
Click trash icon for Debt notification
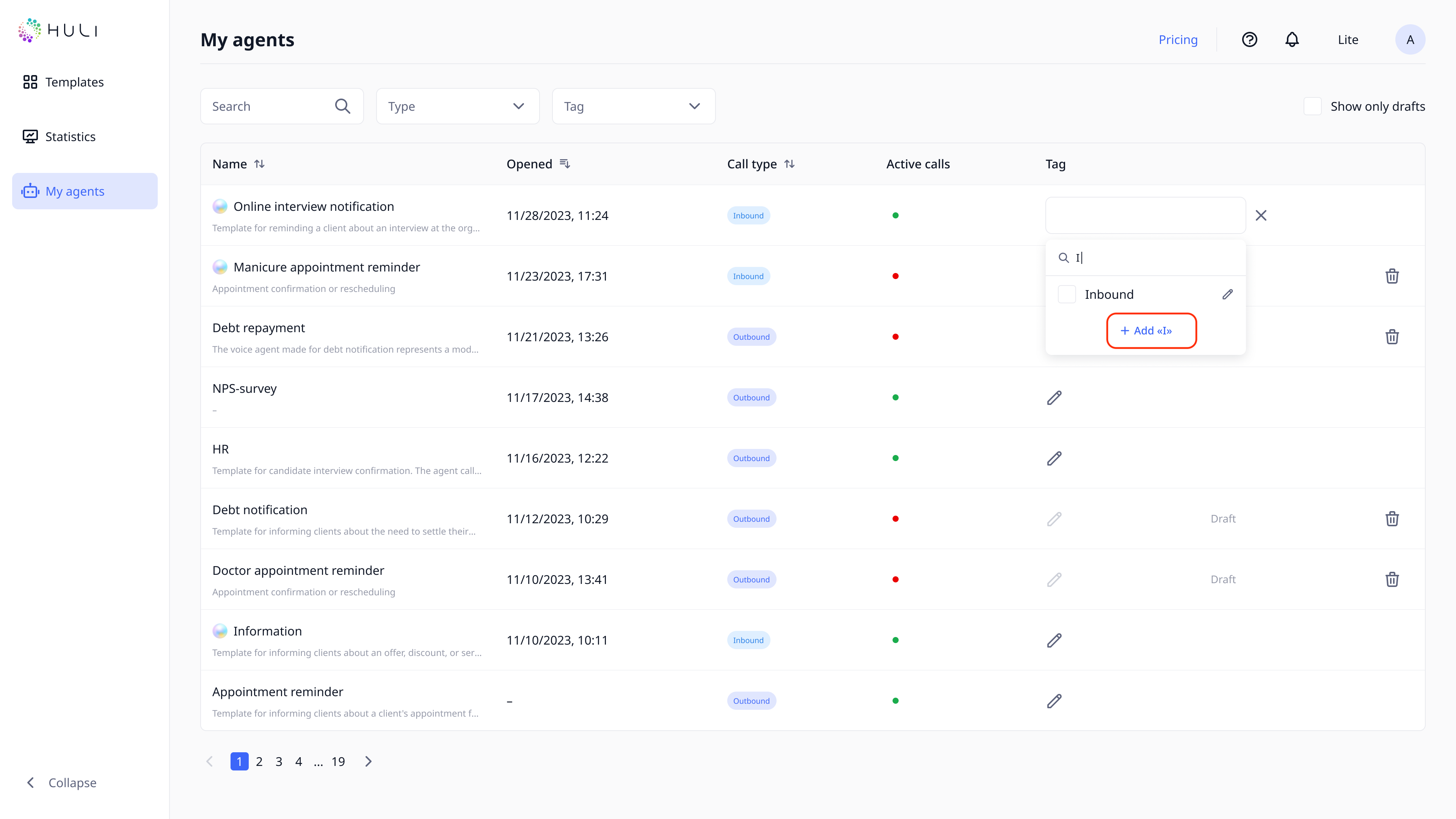(x=1392, y=519)
